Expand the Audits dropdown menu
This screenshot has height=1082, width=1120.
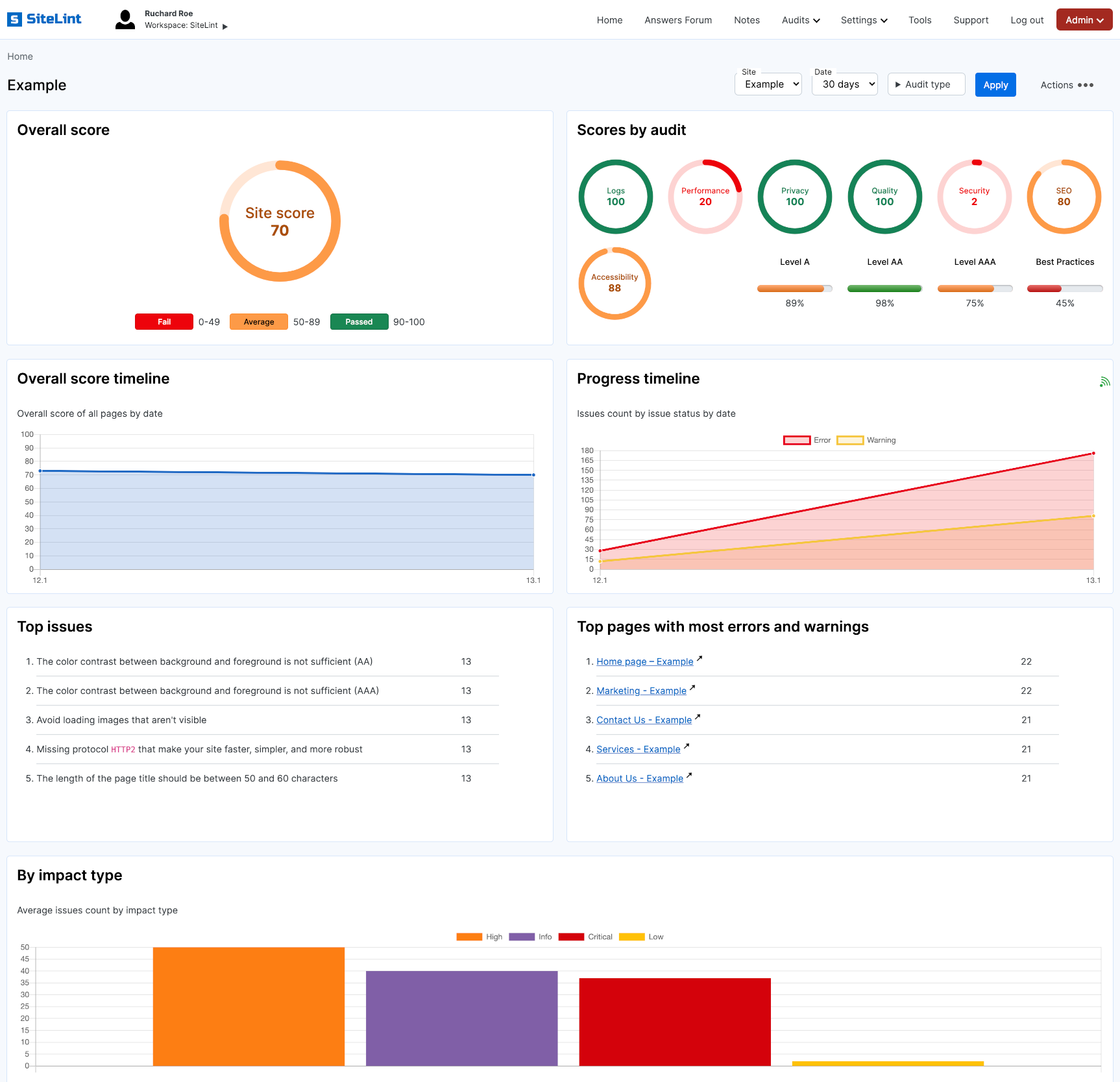[801, 20]
